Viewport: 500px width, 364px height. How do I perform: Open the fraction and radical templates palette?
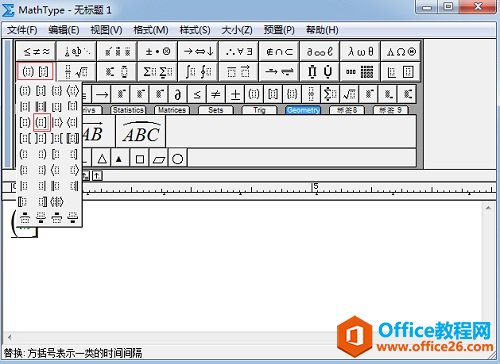(x=77, y=71)
